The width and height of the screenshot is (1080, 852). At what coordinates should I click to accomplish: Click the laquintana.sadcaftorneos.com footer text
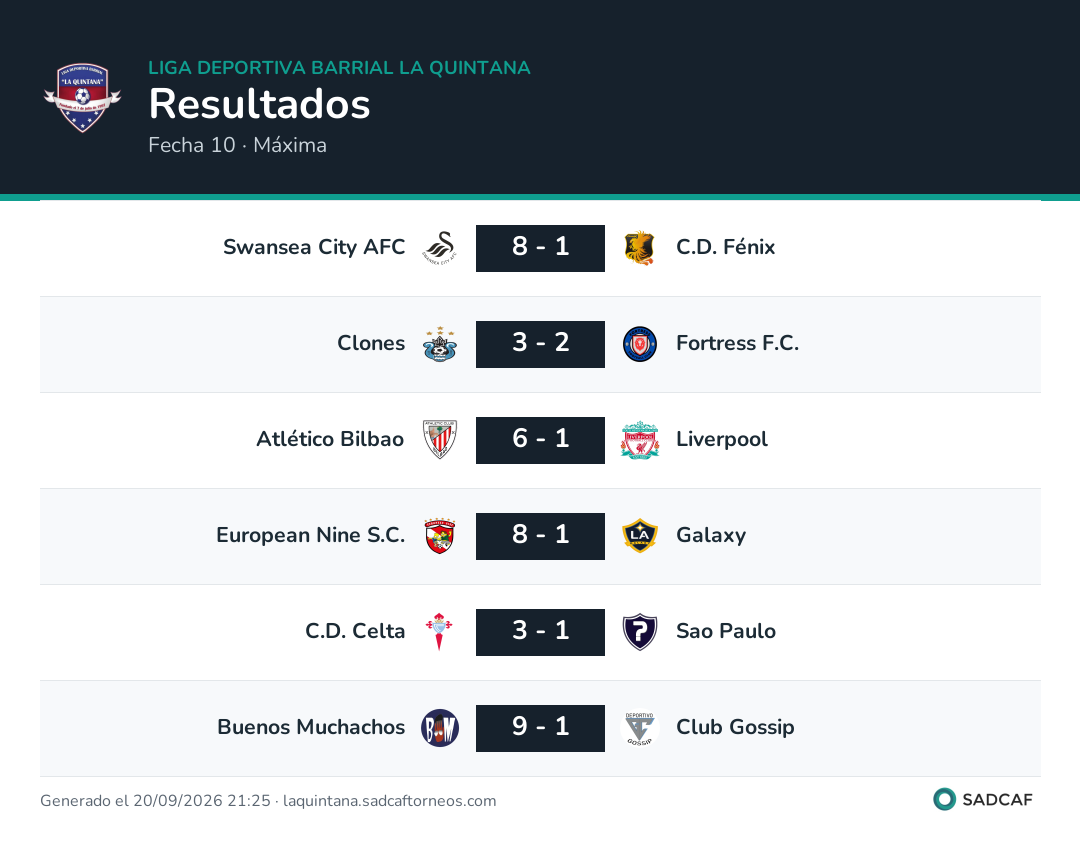(x=389, y=801)
